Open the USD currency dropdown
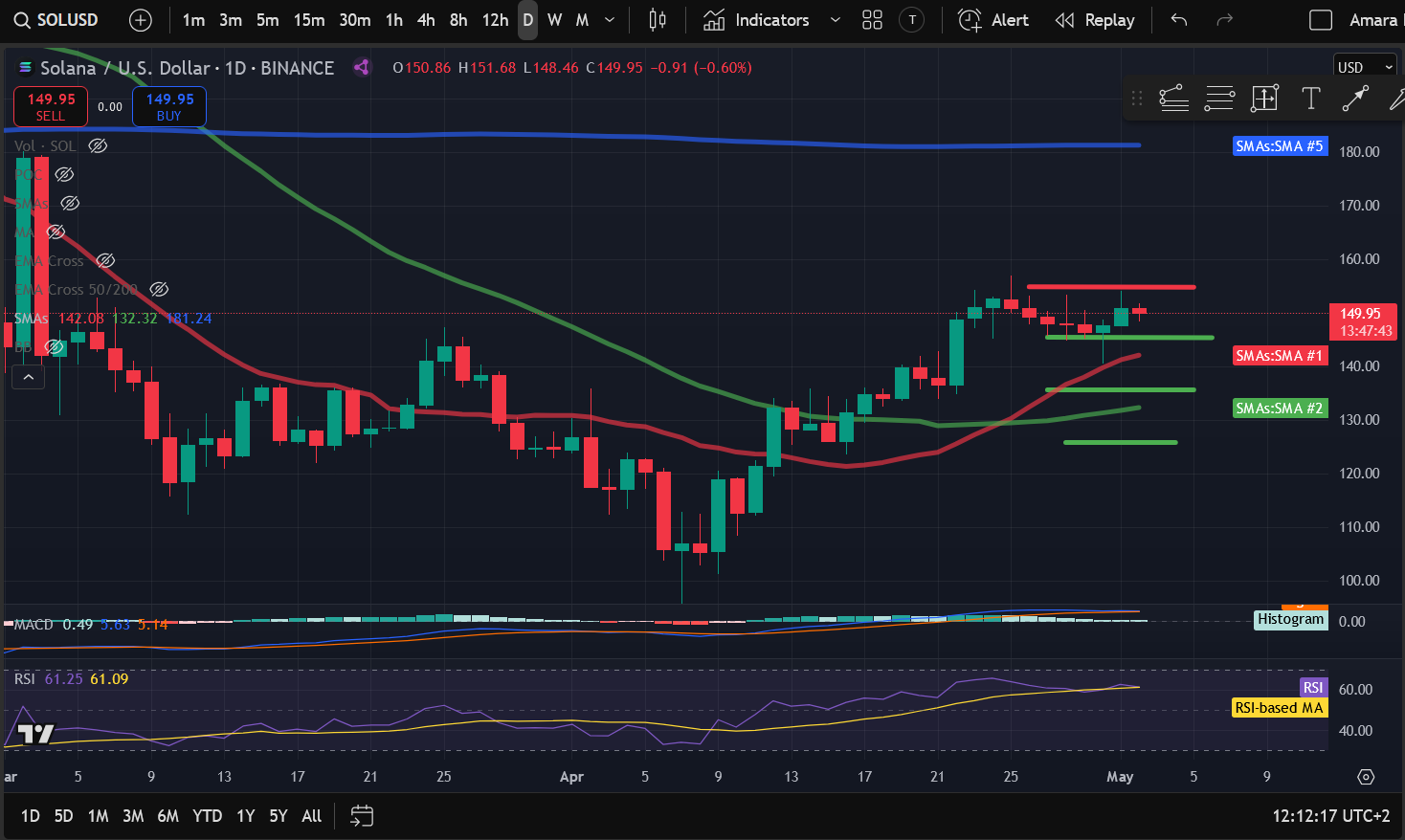 pyautogui.click(x=1366, y=67)
